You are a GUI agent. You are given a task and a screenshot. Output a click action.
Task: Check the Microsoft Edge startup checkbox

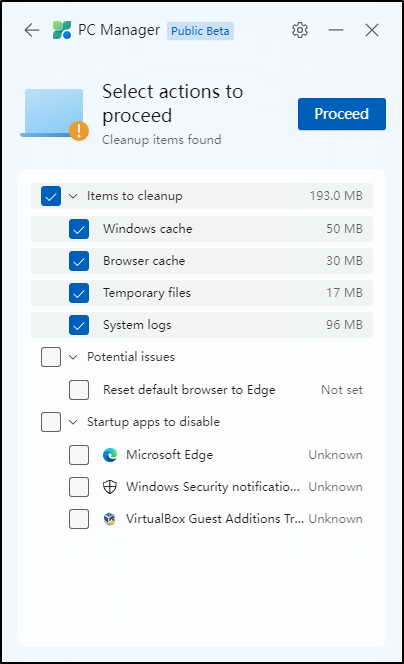(x=79, y=455)
